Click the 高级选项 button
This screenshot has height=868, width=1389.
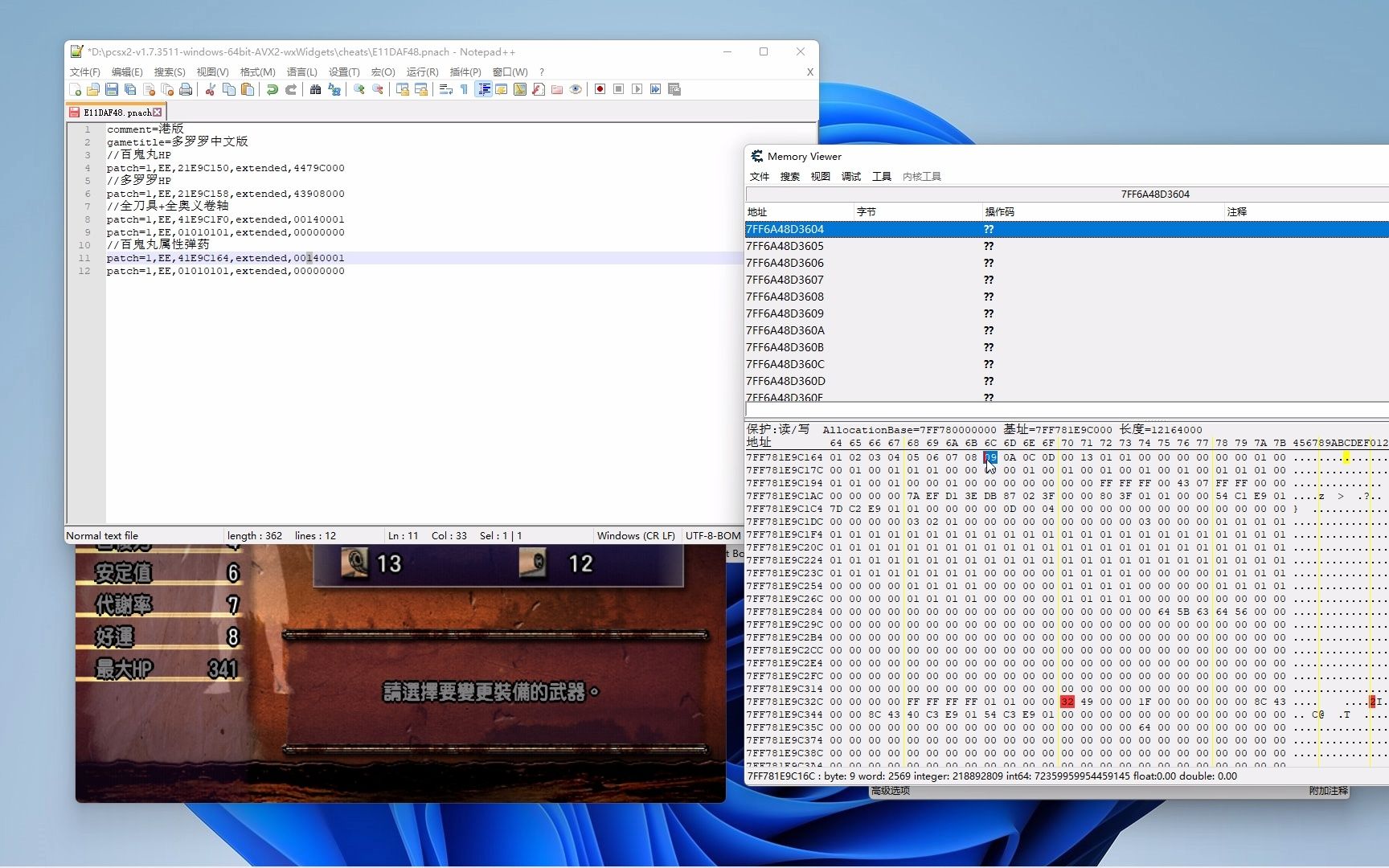[891, 791]
